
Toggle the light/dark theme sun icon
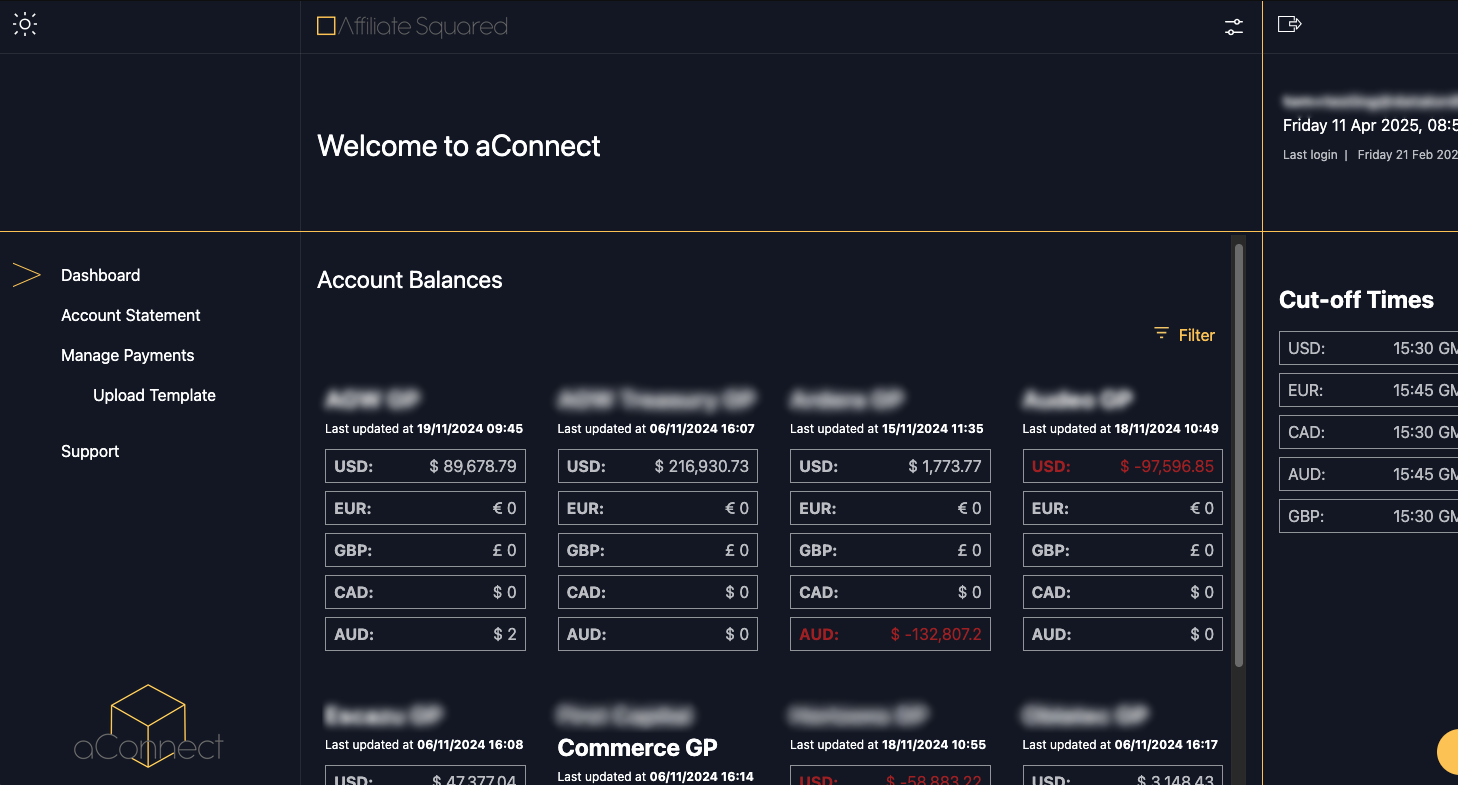(x=25, y=25)
